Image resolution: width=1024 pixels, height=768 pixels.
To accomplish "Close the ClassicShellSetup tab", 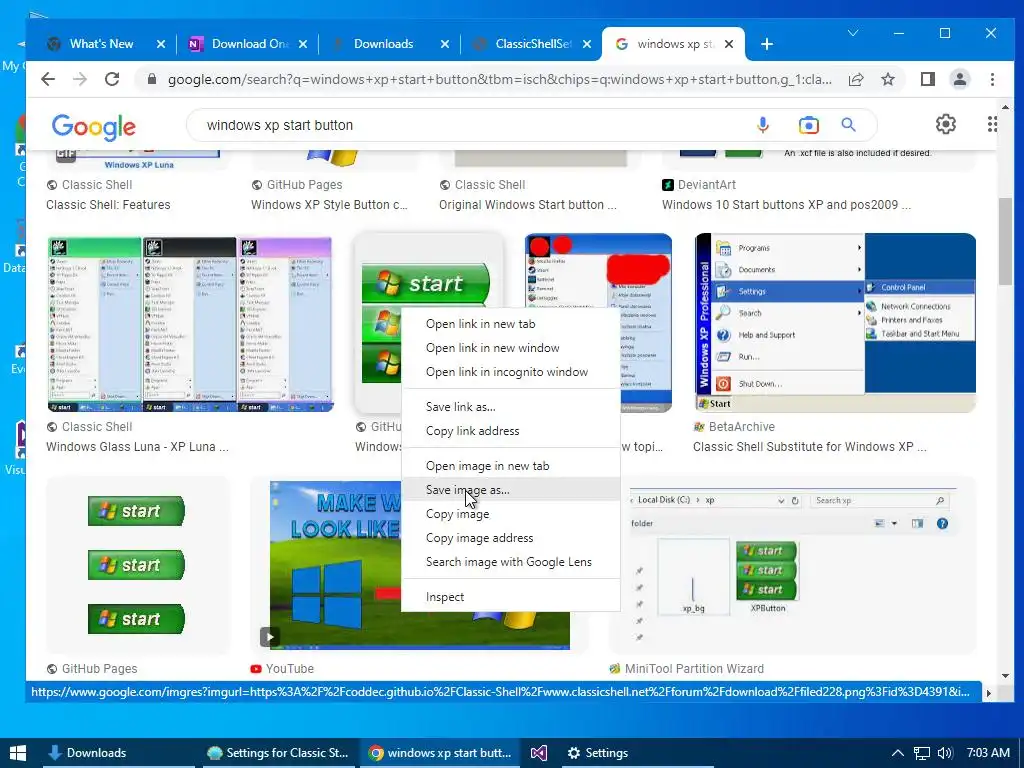I will (x=586, y=44).
